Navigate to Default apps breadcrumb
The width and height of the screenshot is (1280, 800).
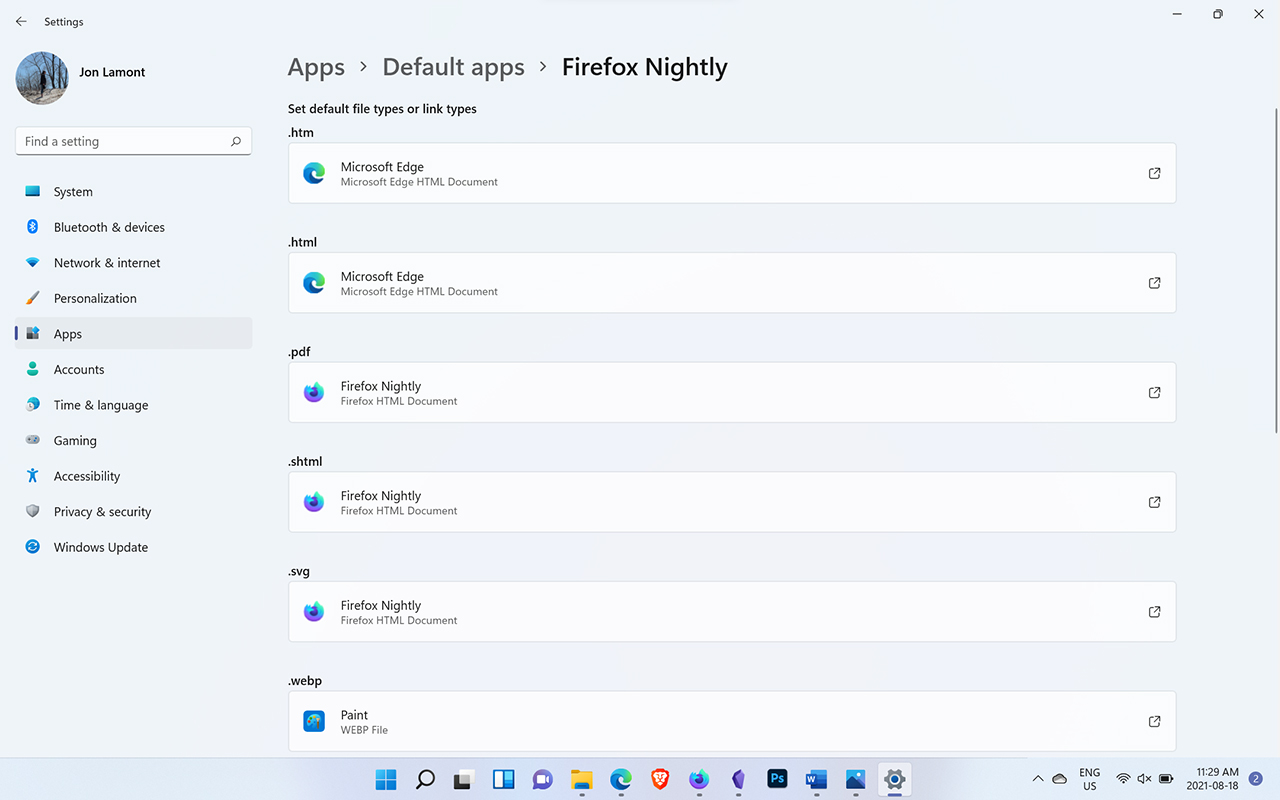(x=453, y=67)
